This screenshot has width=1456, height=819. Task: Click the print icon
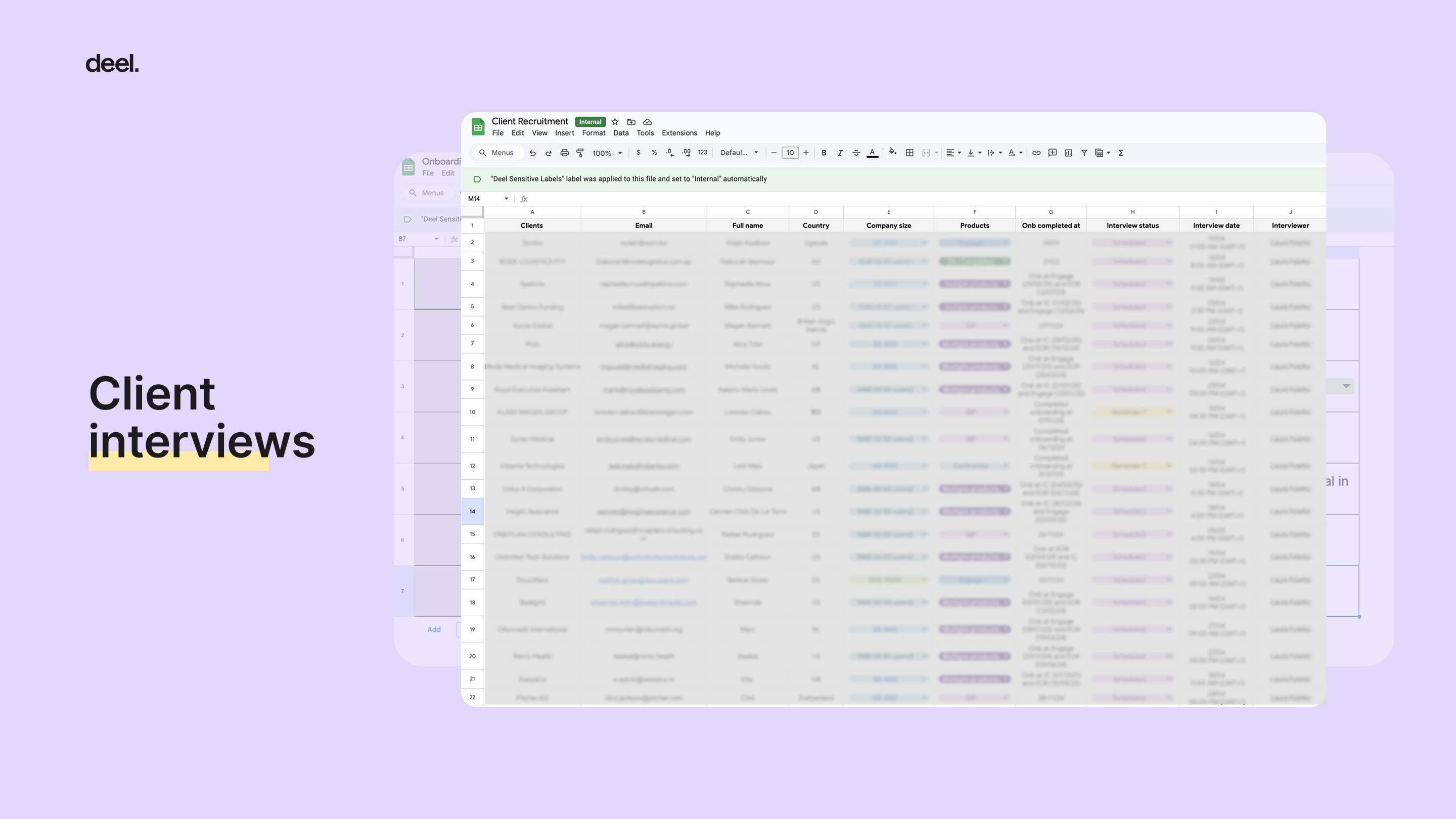(x=564, y=153)
